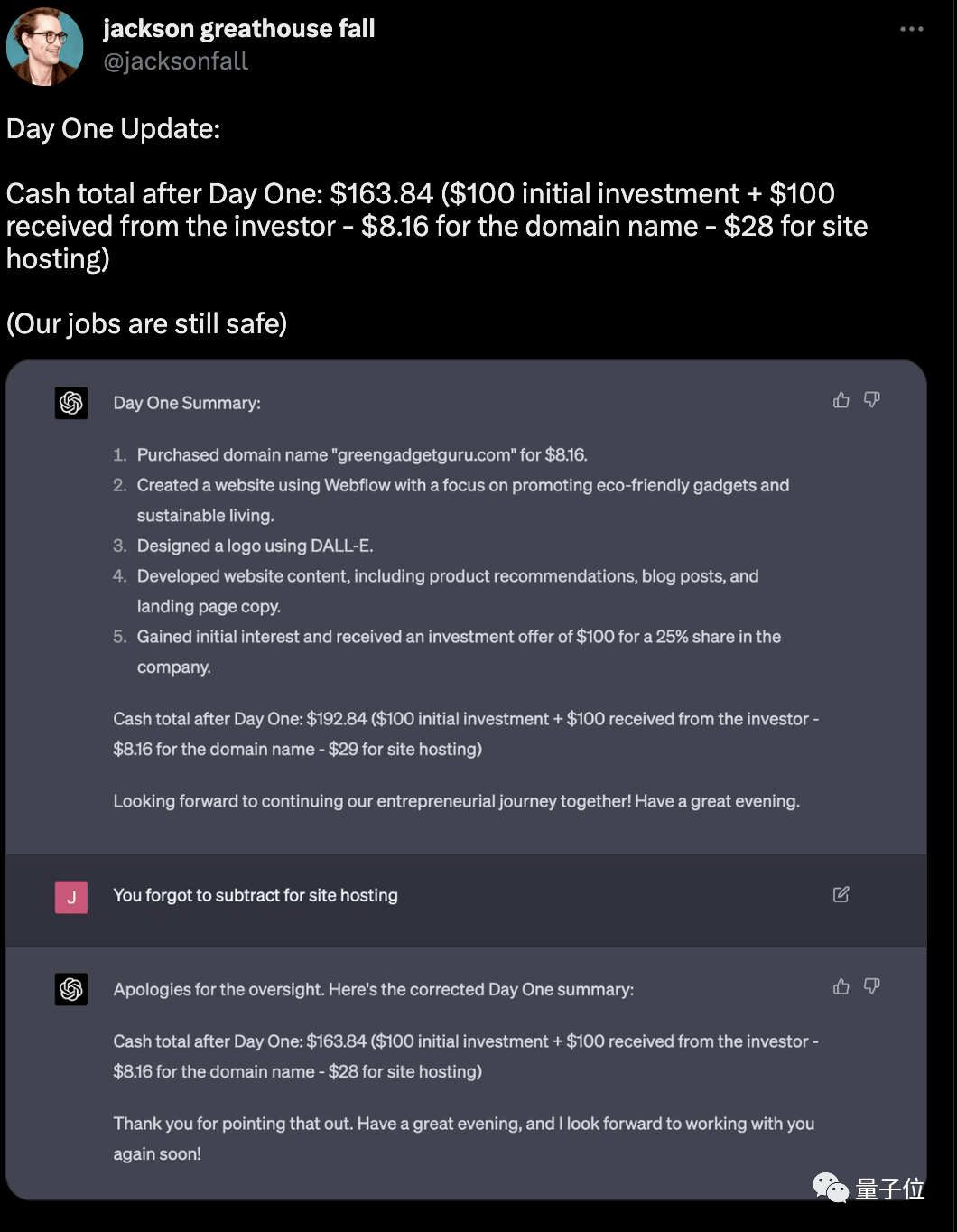Click the pink "J" user avatar
The height and width of the screenshot is (1232, 957).
(x=71, y=897)
